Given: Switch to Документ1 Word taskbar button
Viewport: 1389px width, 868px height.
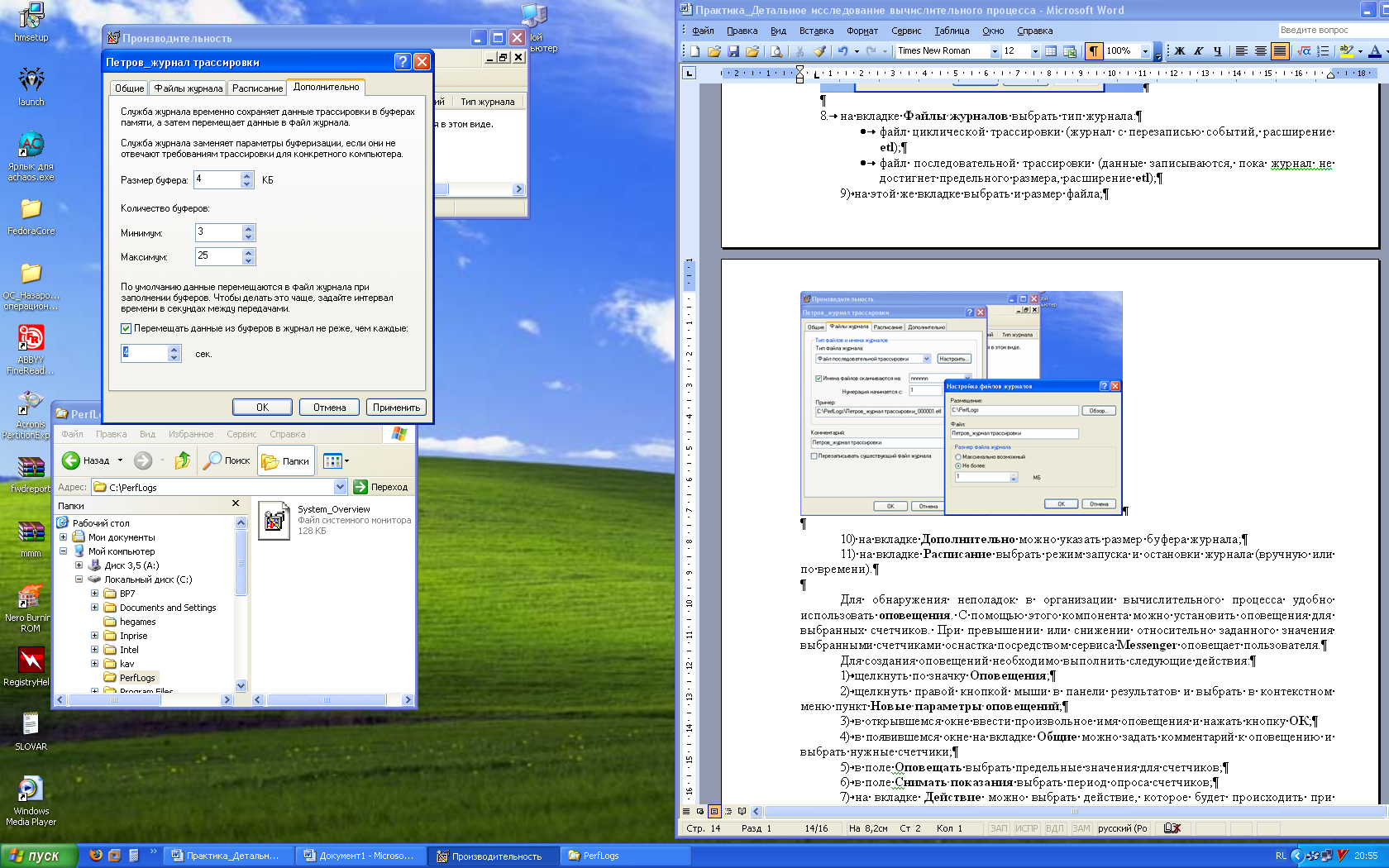Looking at the screenshot, I should coord(360,856).
